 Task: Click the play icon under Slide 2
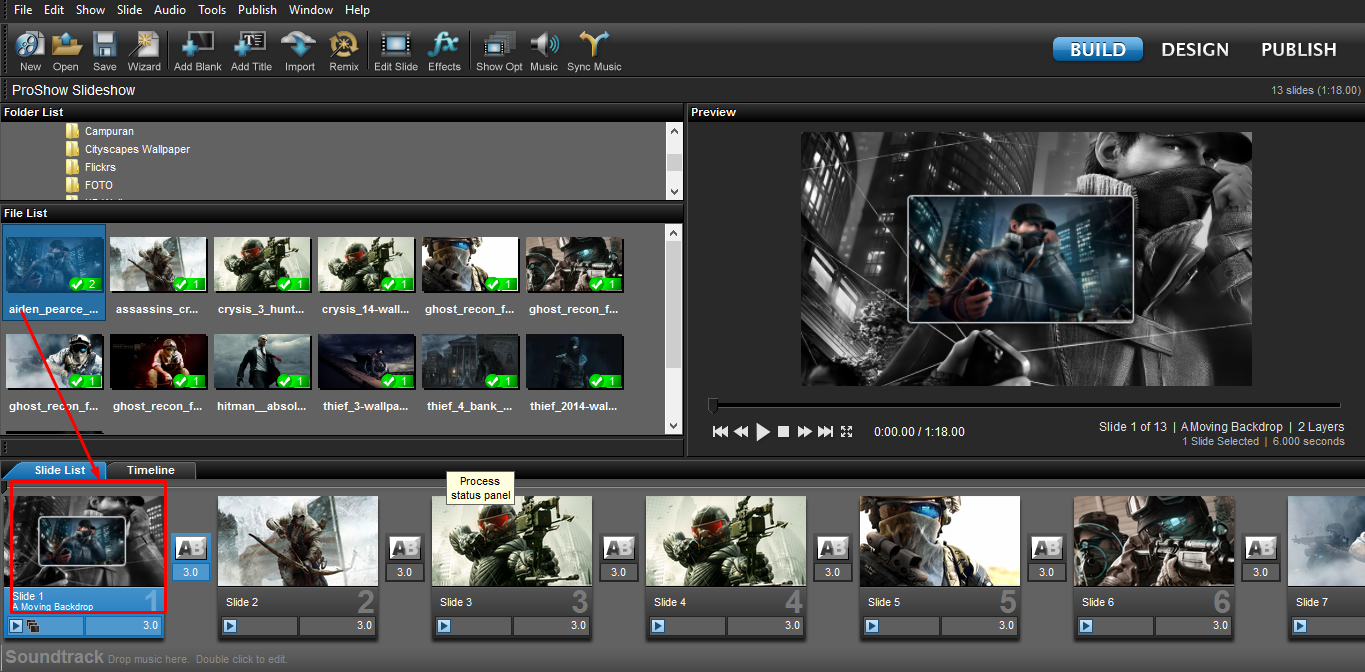coord(230,626)
